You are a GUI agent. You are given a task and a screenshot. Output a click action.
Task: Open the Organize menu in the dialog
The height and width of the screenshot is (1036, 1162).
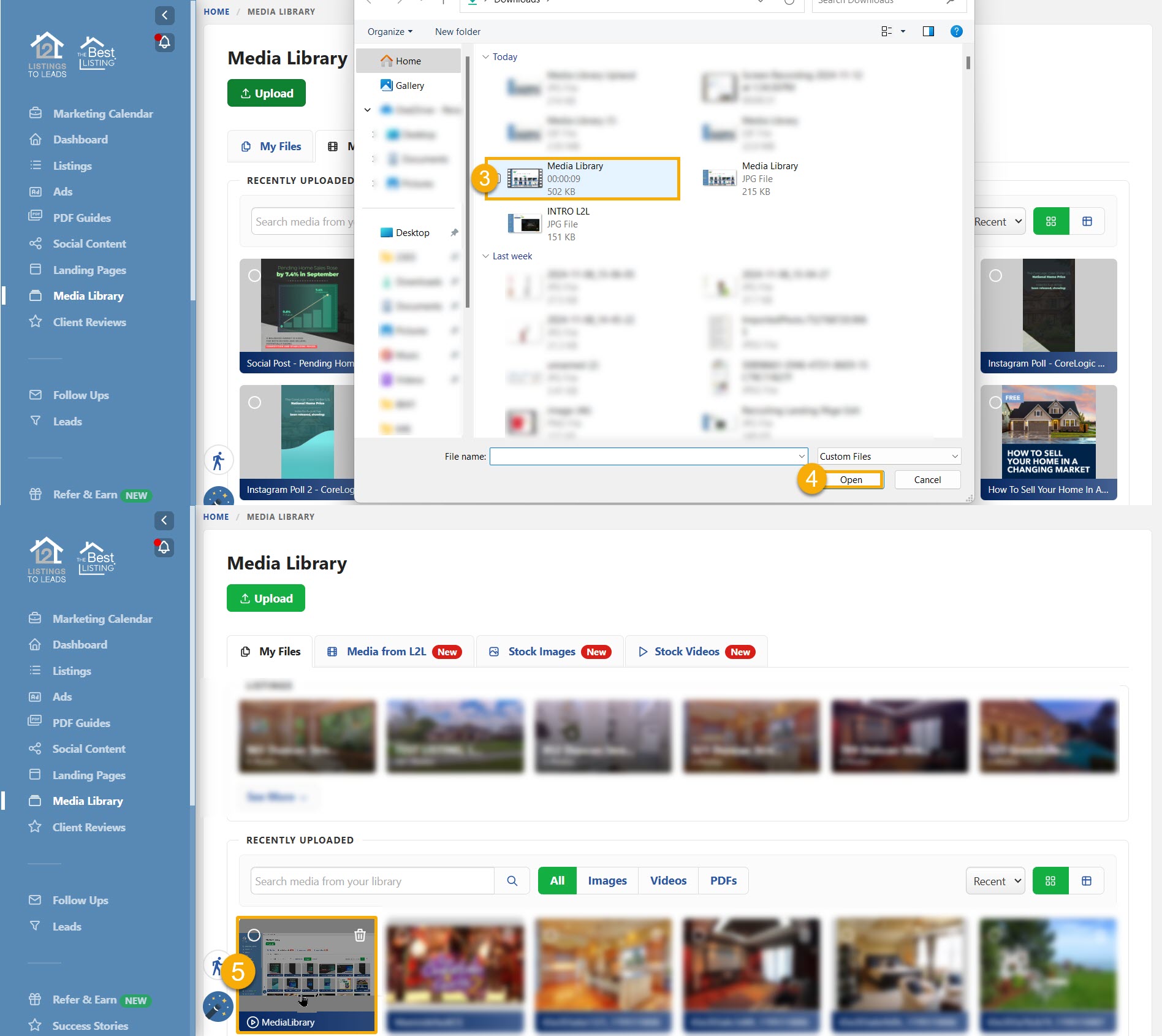click(x=389, y=31)
